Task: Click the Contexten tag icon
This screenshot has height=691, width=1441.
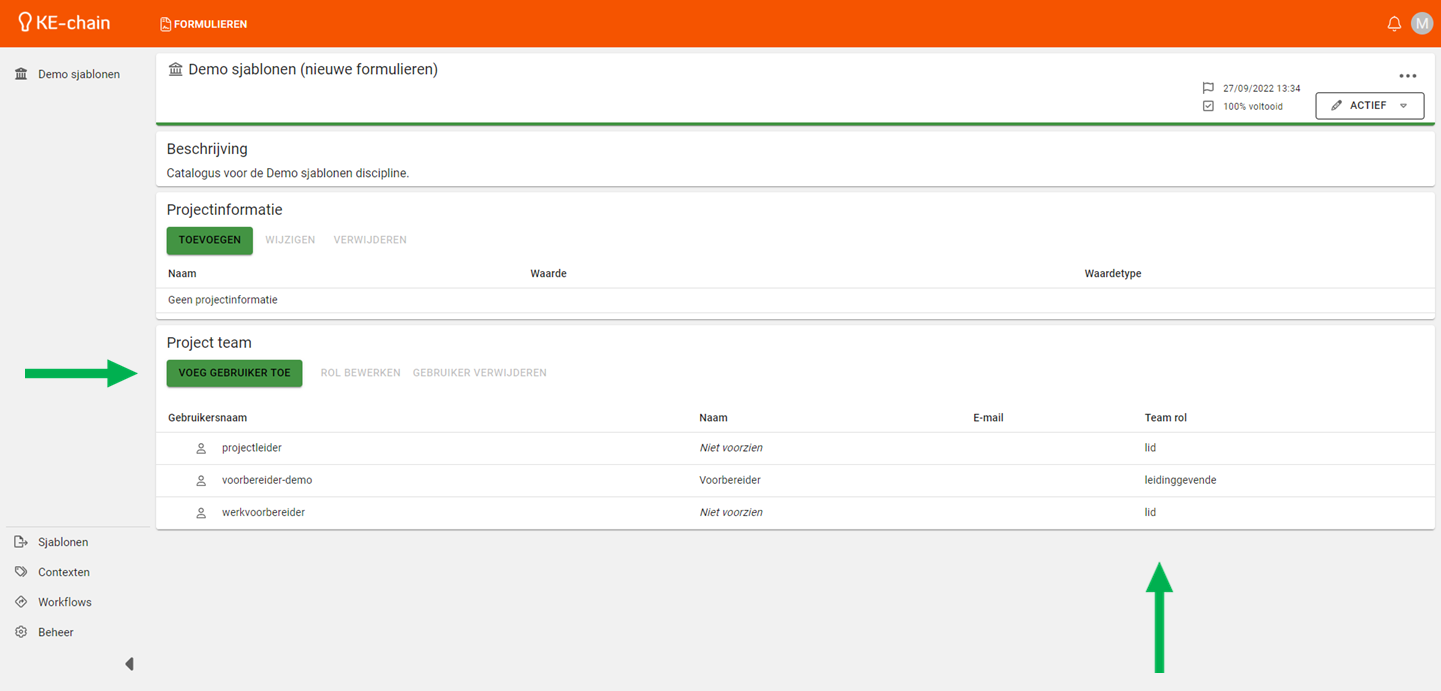Action: [x=21, y=572]
